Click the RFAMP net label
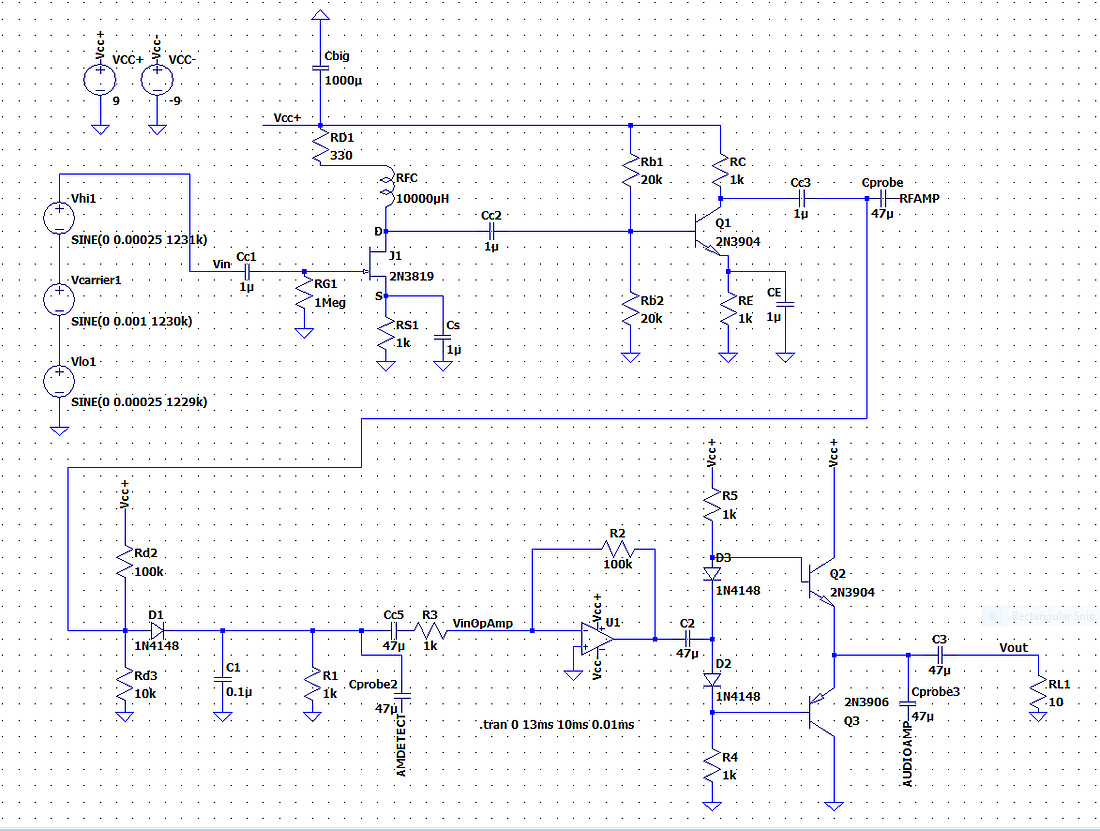The height and width of the screenshot is (831, 1100). click(x=919, y=198)
